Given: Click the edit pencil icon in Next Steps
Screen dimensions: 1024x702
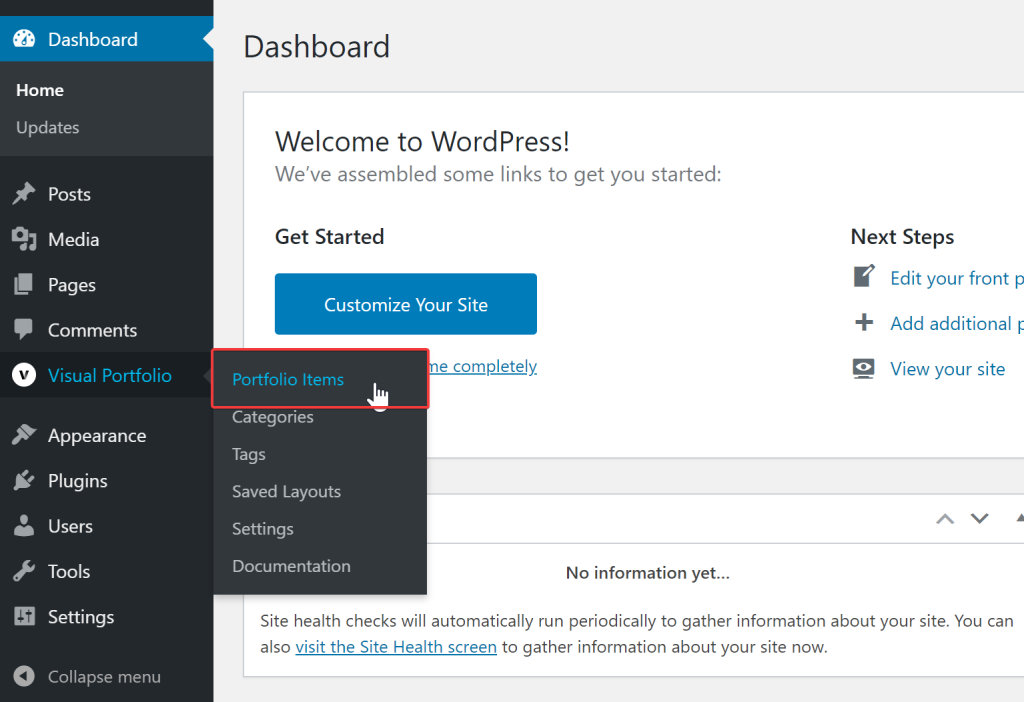Looking at the screenshot, I should (x=864, y=276).
